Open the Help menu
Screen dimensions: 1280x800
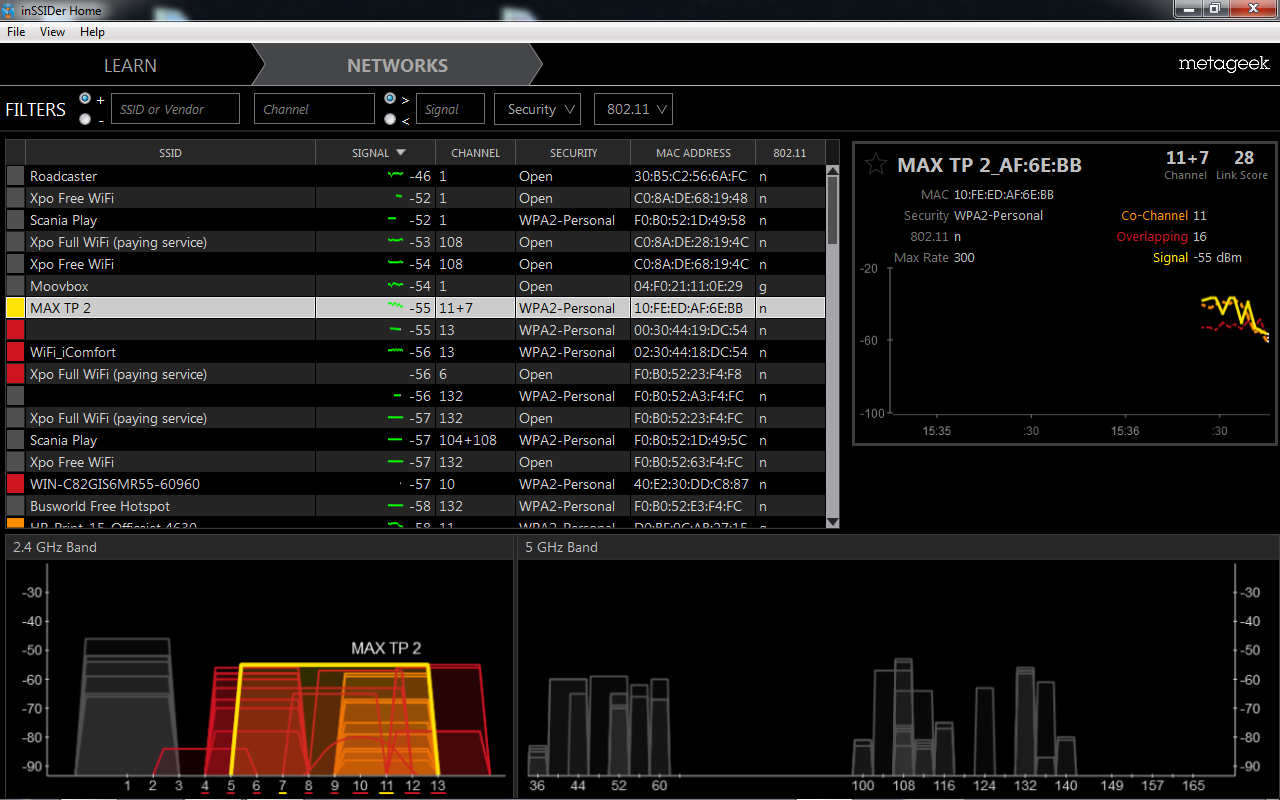(x=92, y=32)
